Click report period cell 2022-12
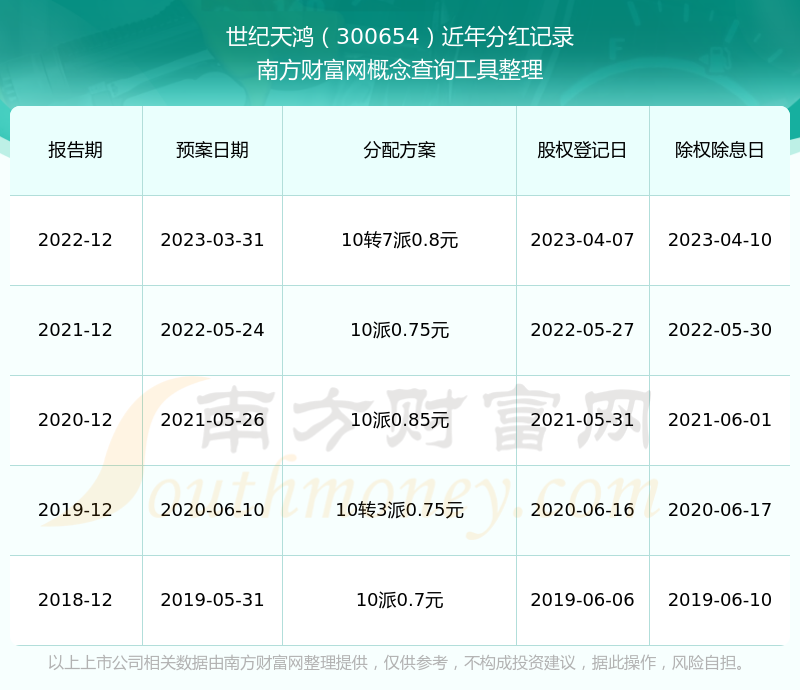The image size is (800, 690). point(76,240)
